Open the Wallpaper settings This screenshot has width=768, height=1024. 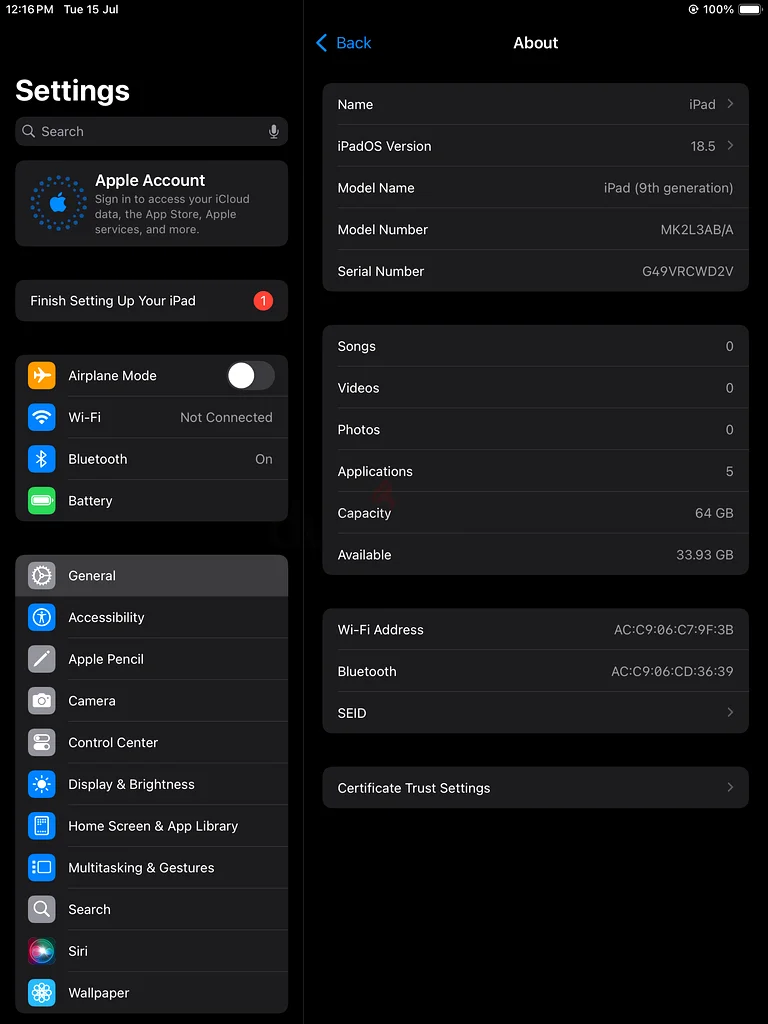click(152, 993)
